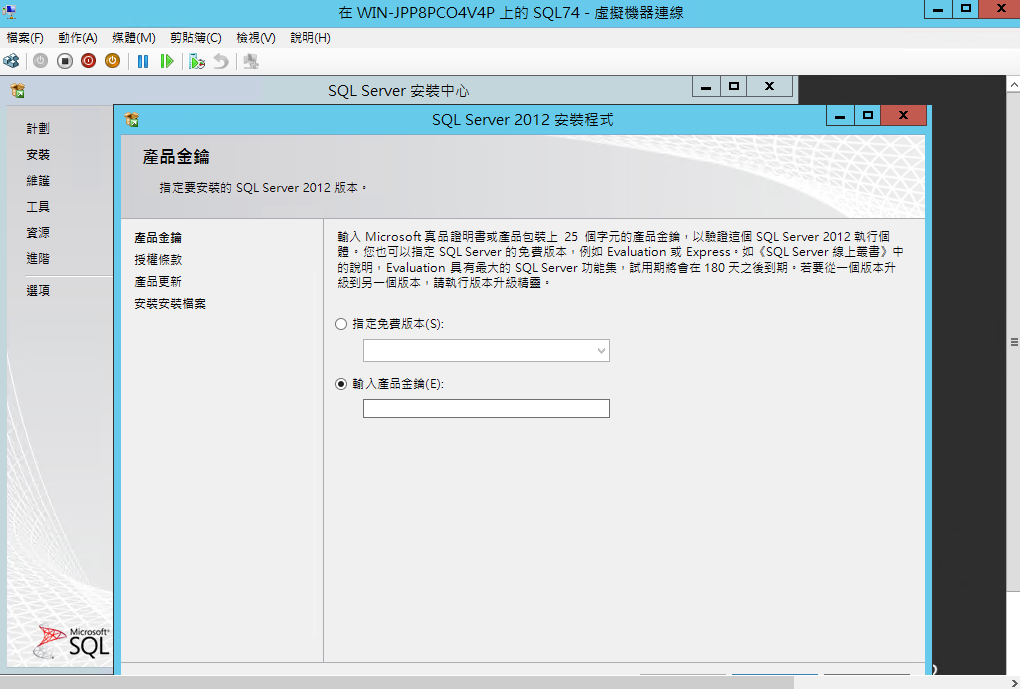Go to 工具 in the installation center
Screen dimensions: 1020x689
[x=38, y=207]
